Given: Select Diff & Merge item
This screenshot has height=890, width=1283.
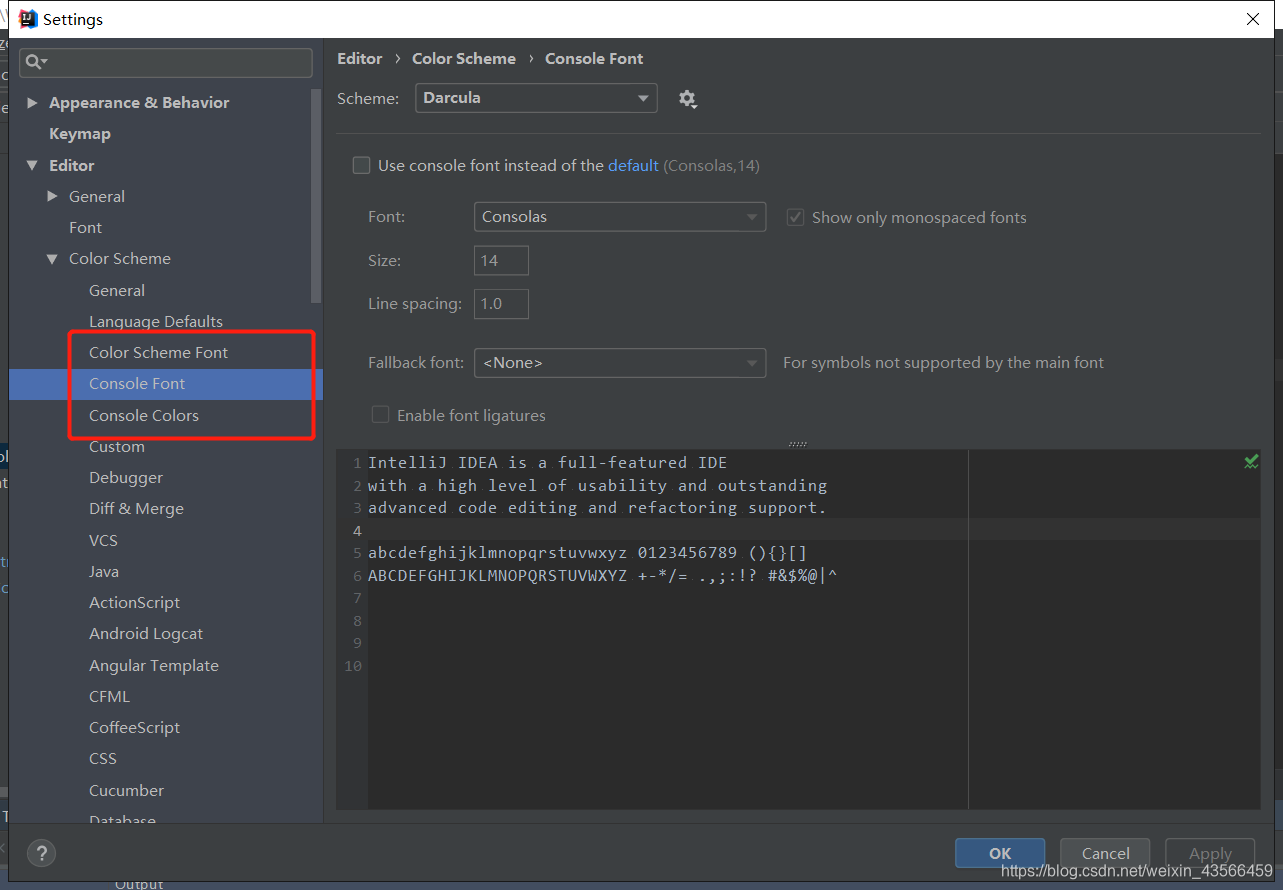Looking at the screenshot, I should click(x=136, y=508).
